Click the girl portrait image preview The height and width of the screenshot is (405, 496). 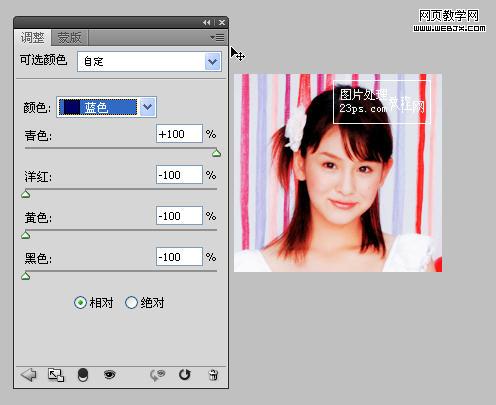point(338,173)
